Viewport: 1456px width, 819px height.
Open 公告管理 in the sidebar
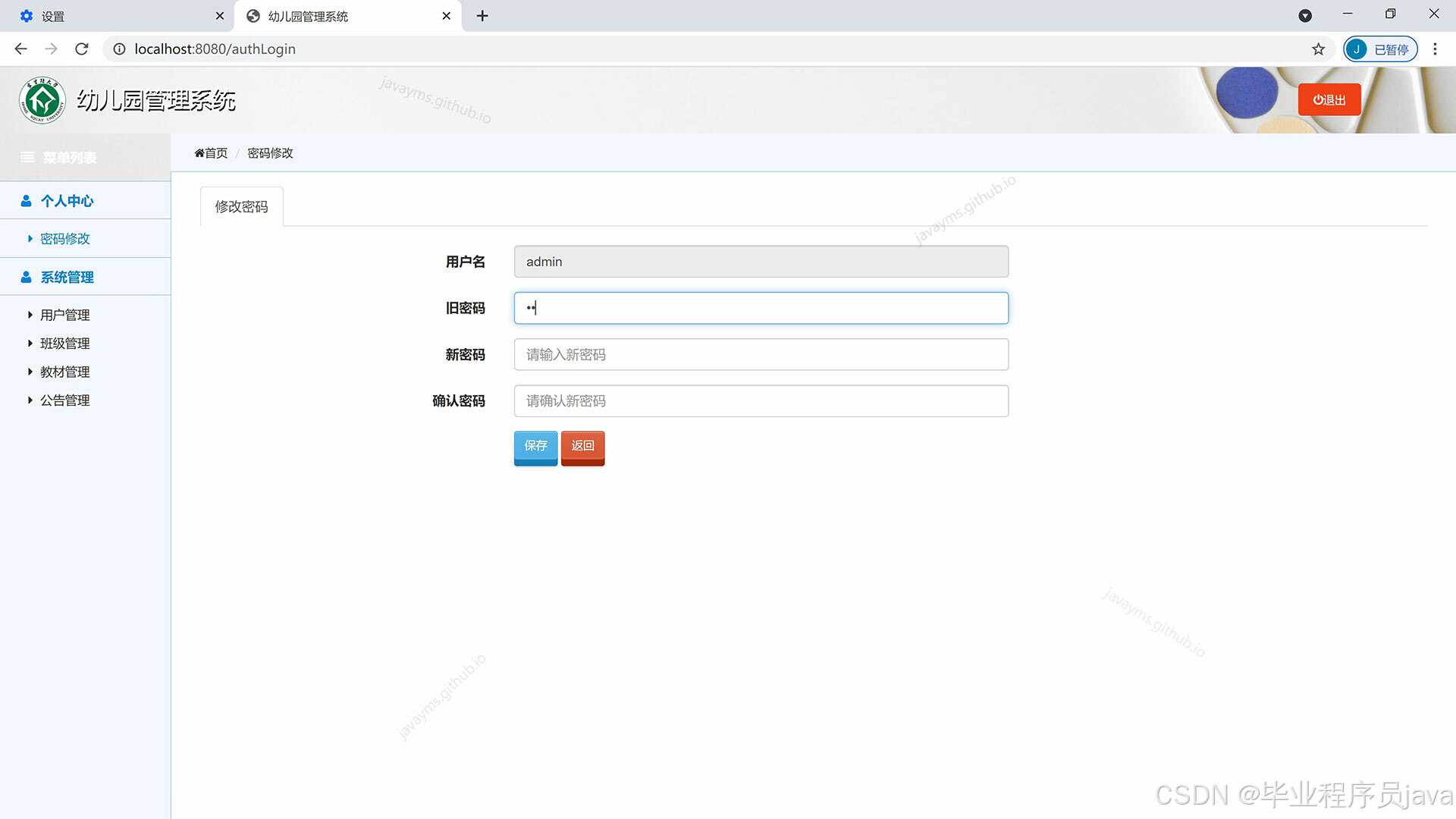pos(65,400)
